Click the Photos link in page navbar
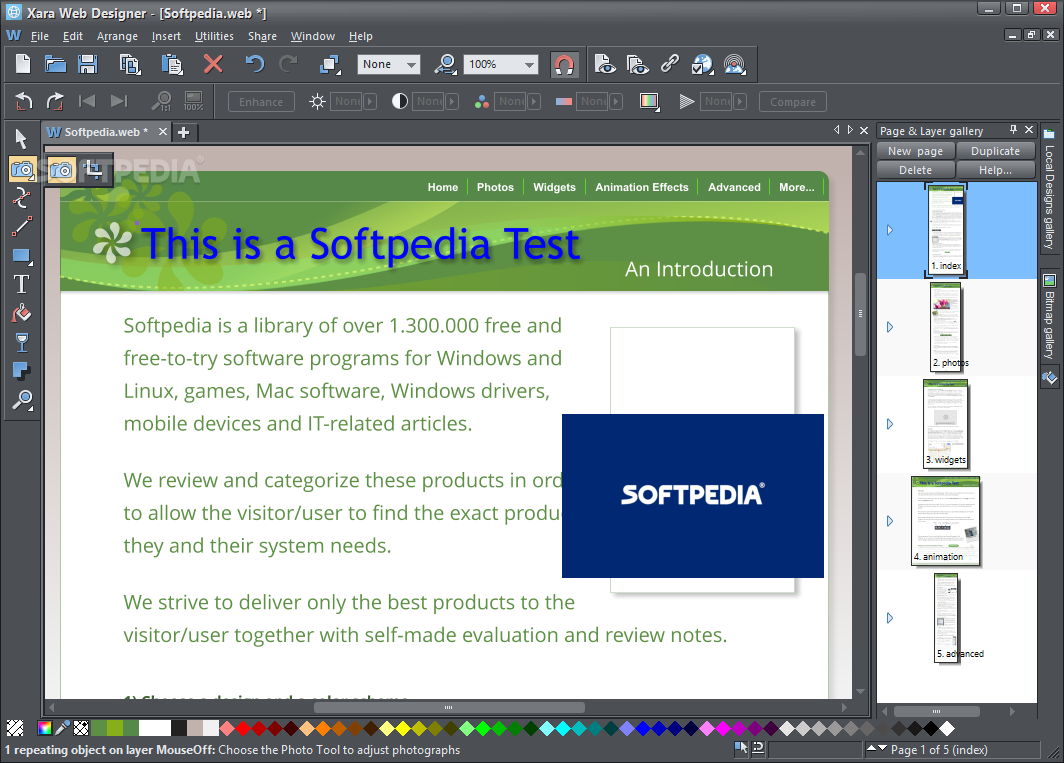Screen dimensions: 1064x763 [495, 187]
